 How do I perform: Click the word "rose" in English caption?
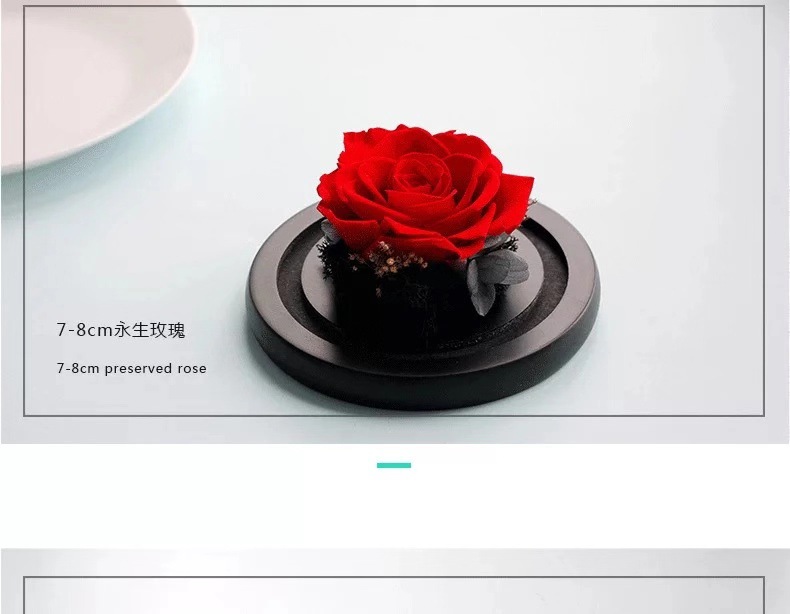tap(192, 368)
